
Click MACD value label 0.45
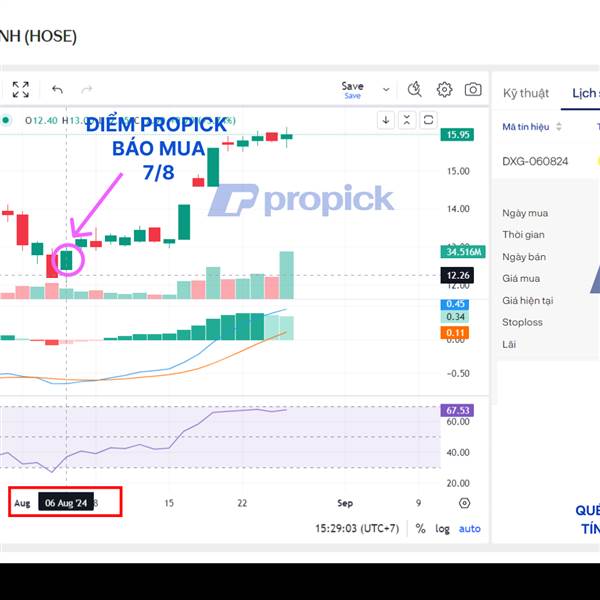455,304
